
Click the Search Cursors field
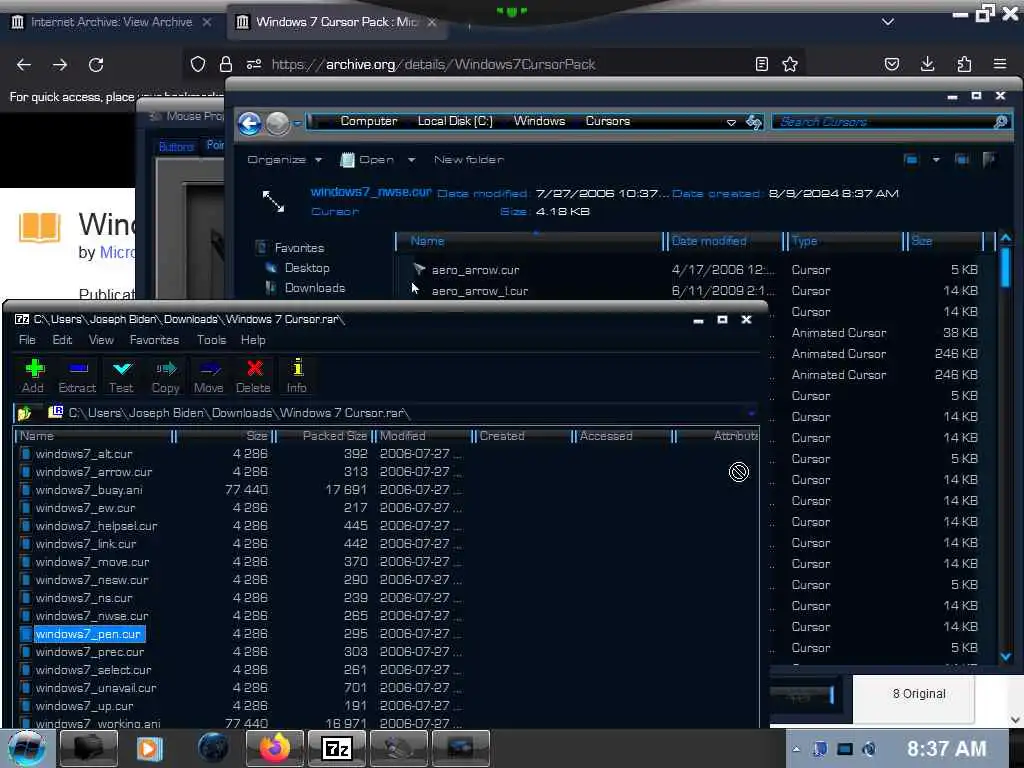pos(891,122)
